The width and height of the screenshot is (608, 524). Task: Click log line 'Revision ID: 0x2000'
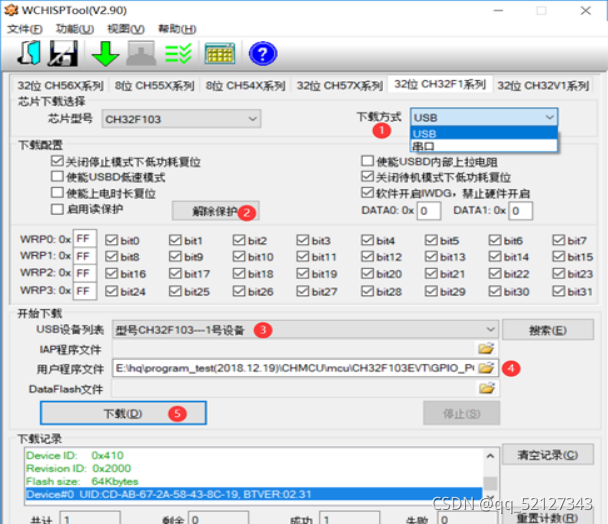pos(78,468)
